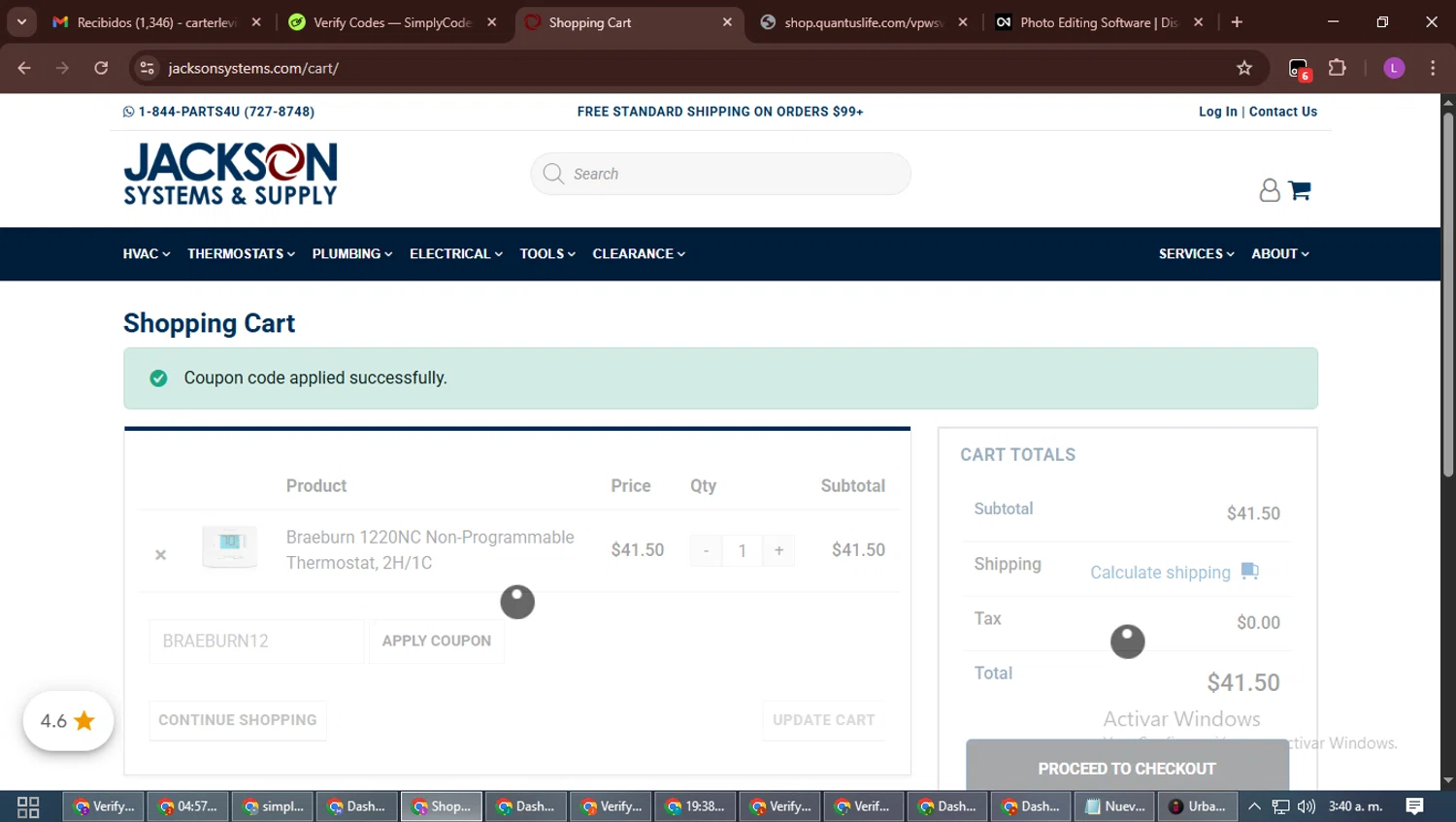This screenshot has width=1456, height=822.
Task: Click the taskbar clock 3:40 a. m.
Action: 1355,806
